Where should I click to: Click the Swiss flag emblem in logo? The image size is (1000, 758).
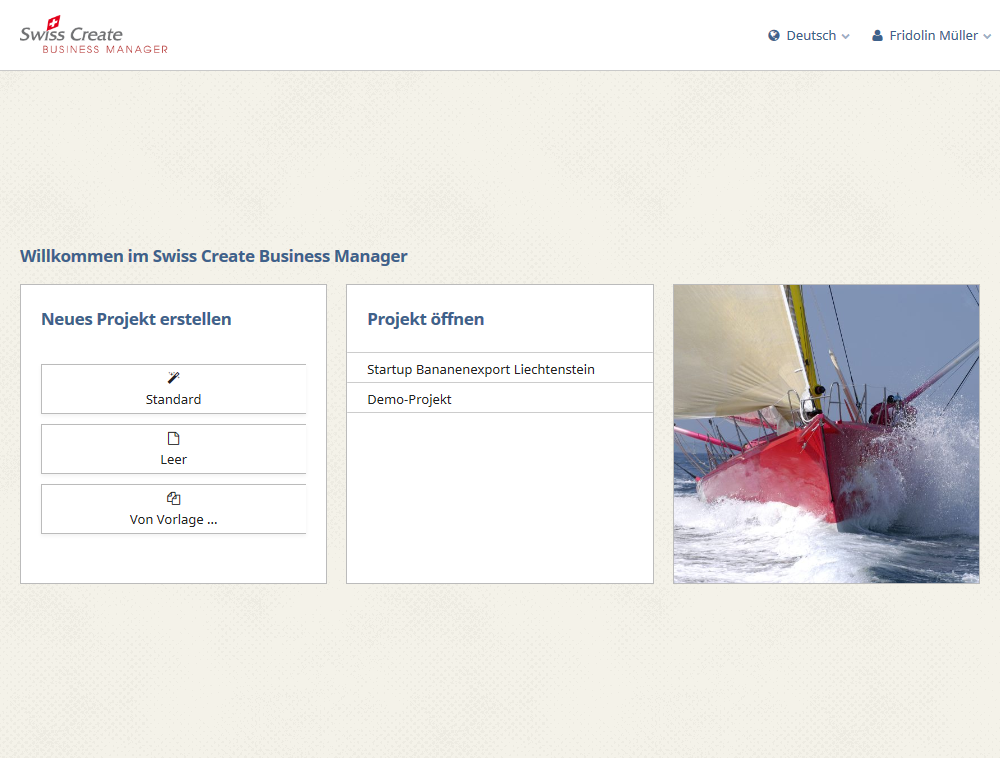54,21
